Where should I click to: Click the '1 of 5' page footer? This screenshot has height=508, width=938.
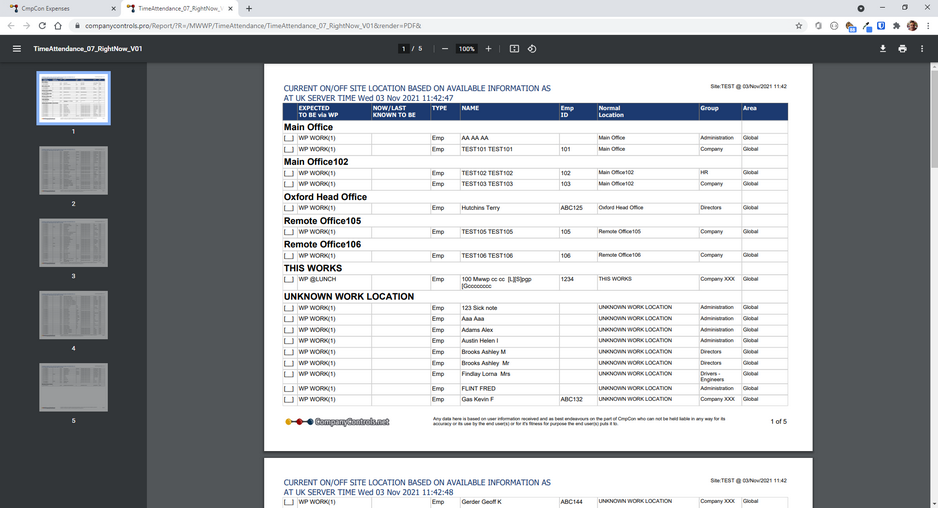pos(778,422)
